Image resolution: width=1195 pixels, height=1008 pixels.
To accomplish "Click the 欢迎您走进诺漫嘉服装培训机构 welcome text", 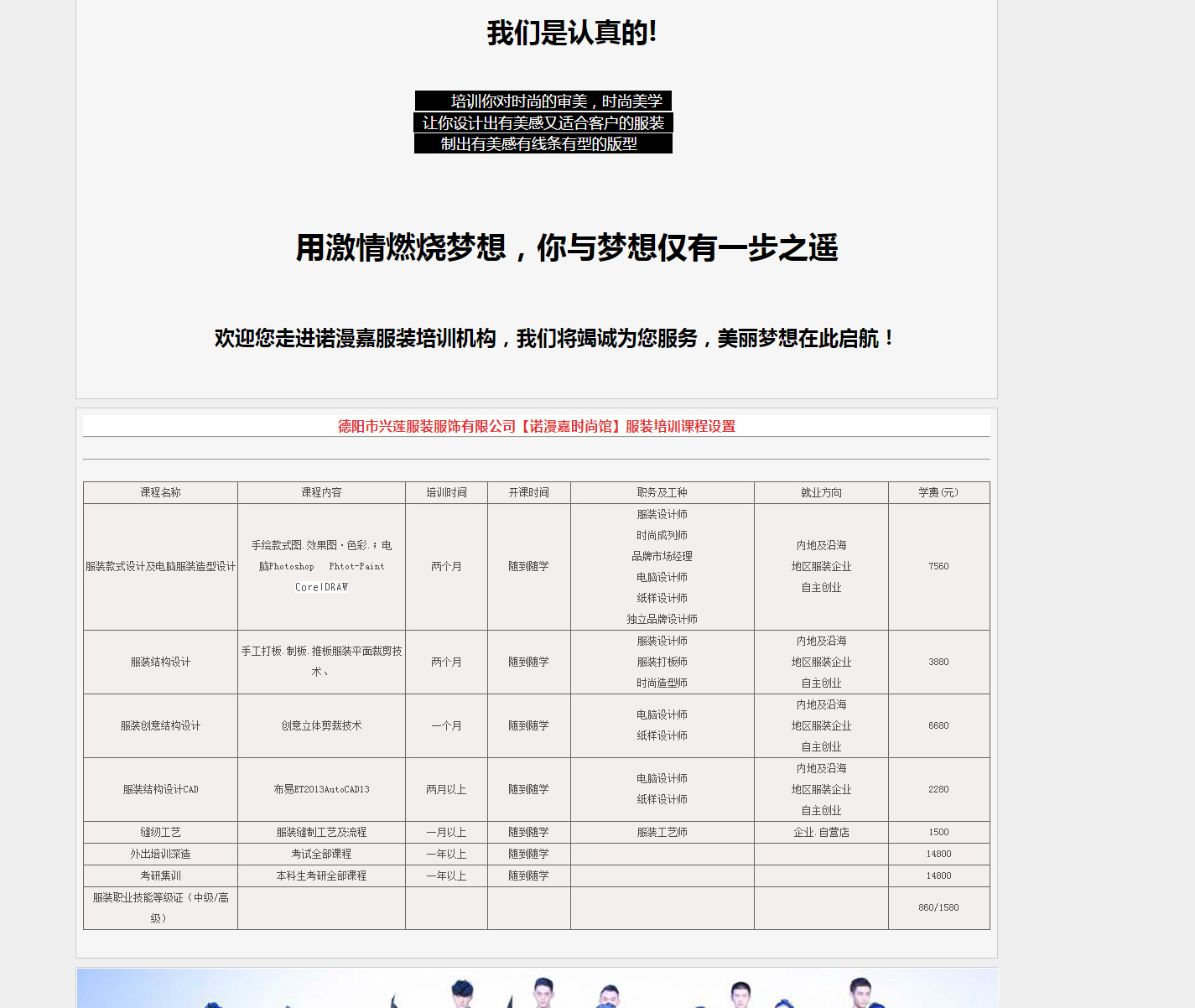I will tap(553, 339).
